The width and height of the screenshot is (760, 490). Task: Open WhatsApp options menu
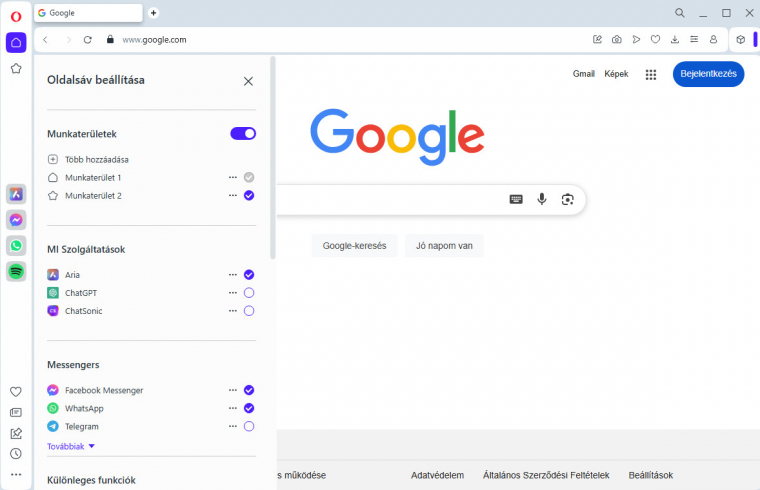point(233,408)
